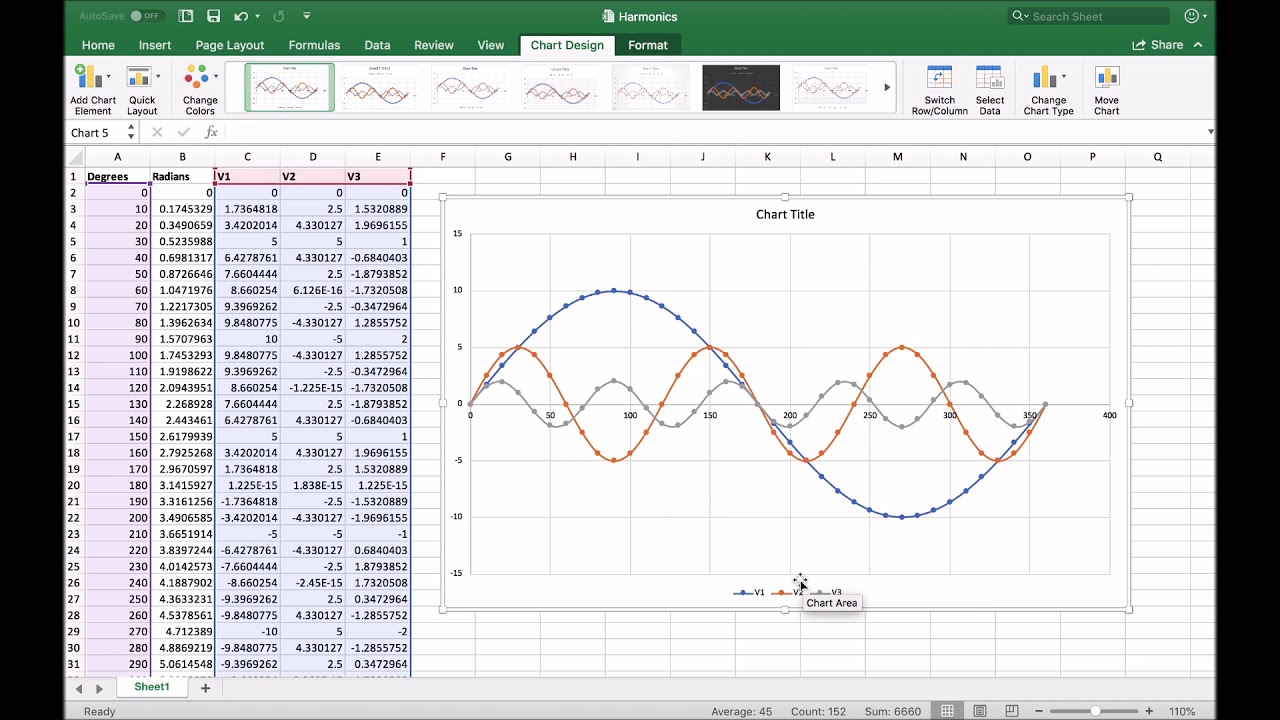This screenshot has height=720, width=1280.
Task: Click the Undo arrow icon
Action: [241, 16]
